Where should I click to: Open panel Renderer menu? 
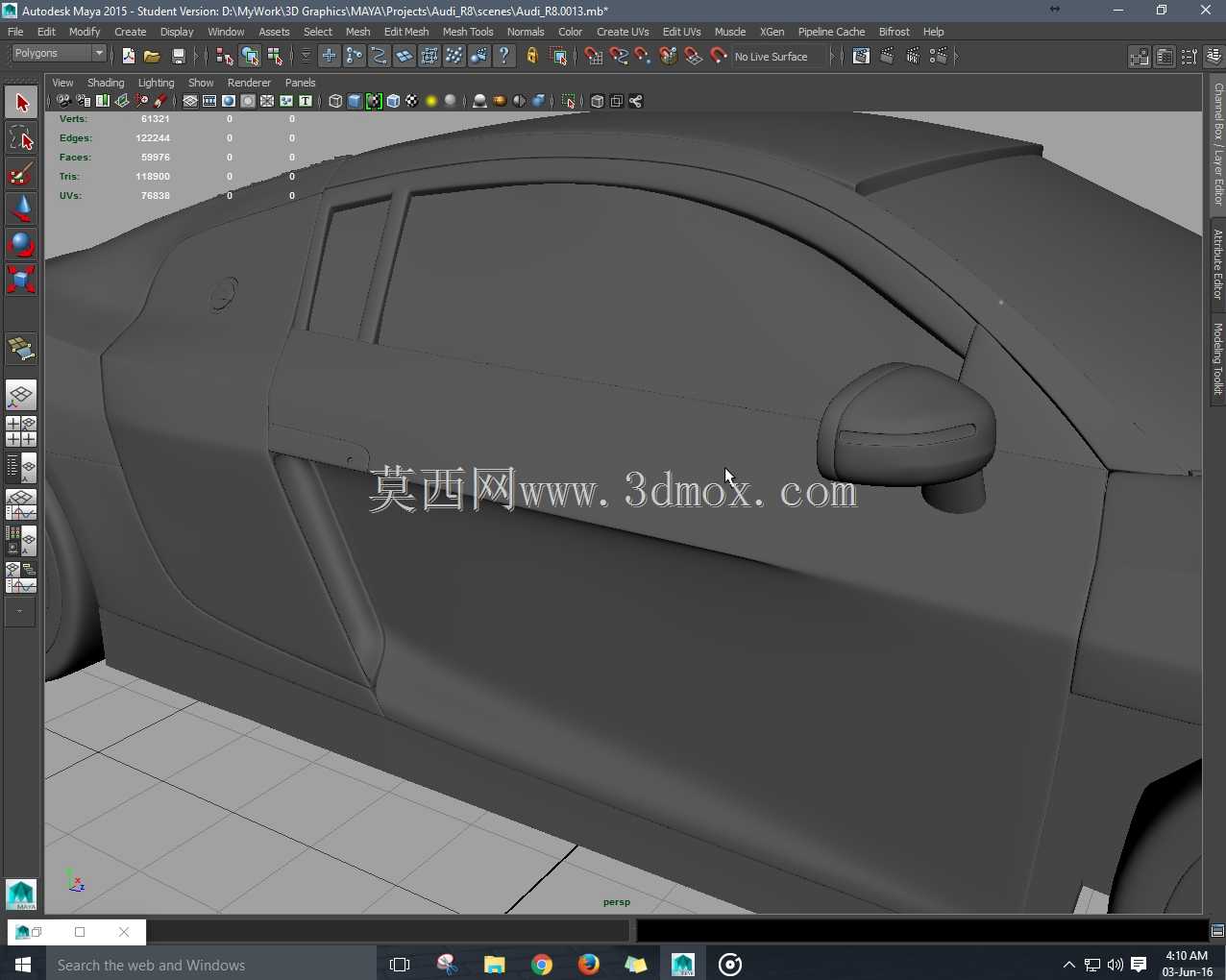point(249,83)
